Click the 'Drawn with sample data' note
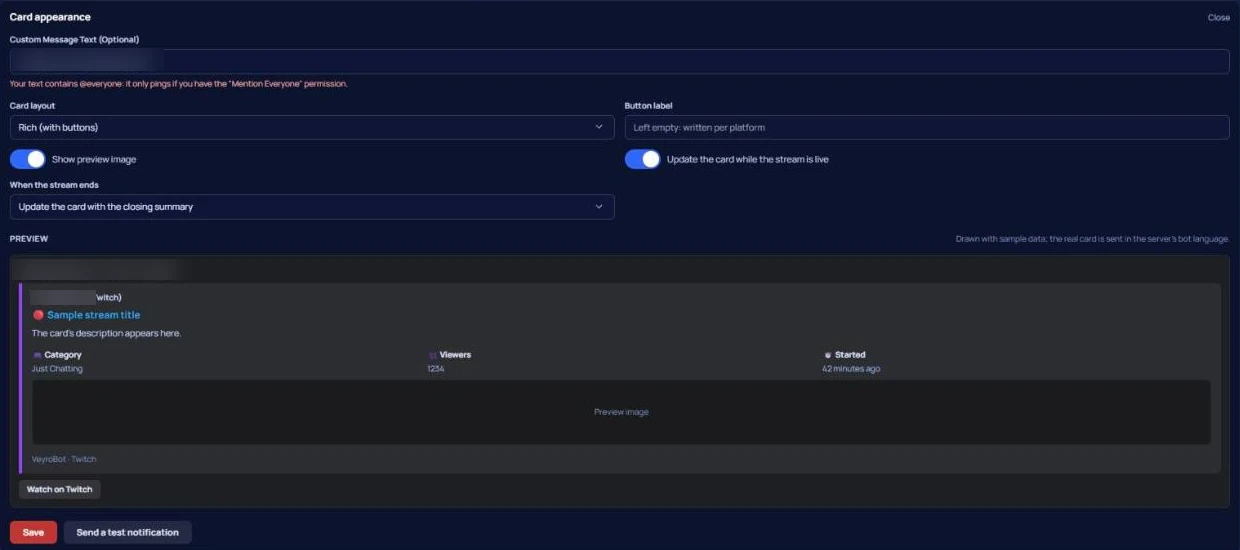Image resolution: width=1240 pixels, height=550 pixels. click(1092, 239)
